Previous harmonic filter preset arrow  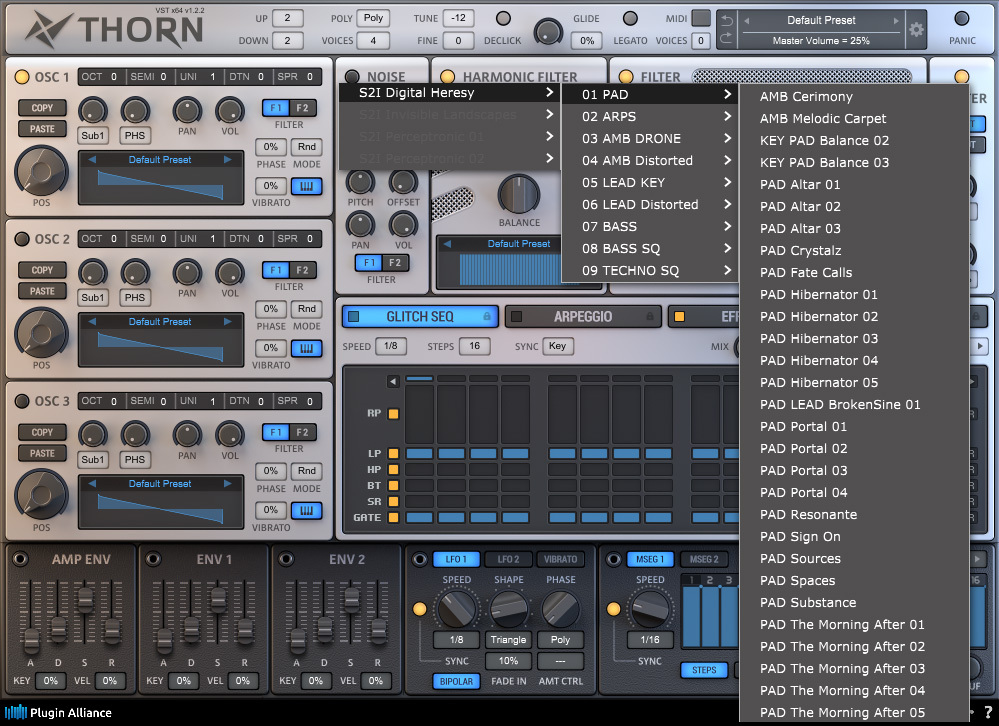tap(447, 244)
